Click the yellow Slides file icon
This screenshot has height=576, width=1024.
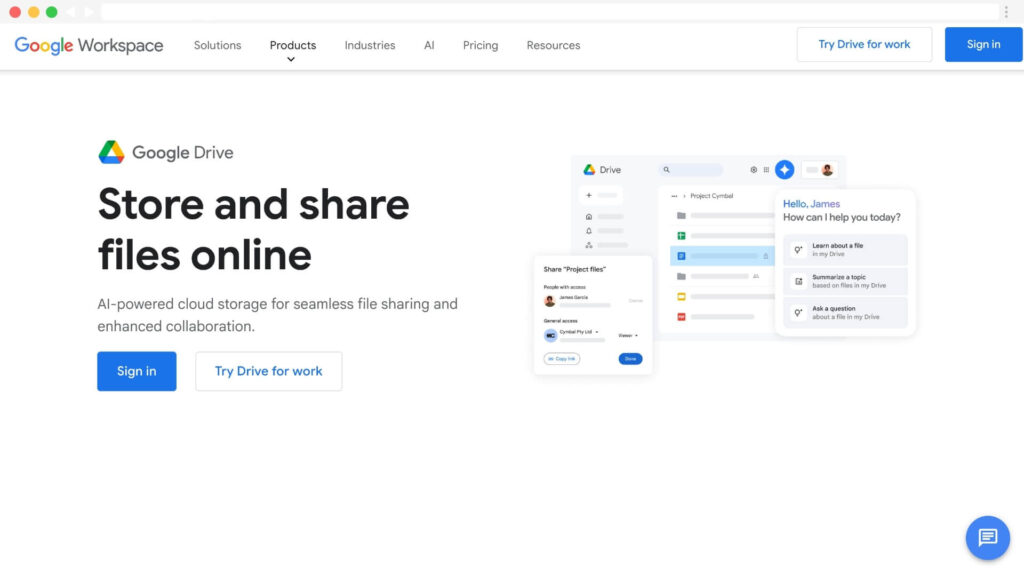point(681,296)
